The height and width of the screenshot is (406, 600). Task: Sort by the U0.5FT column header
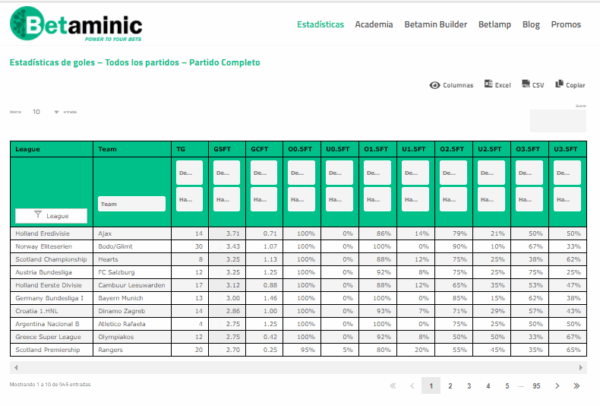click(x=340, y=149)
